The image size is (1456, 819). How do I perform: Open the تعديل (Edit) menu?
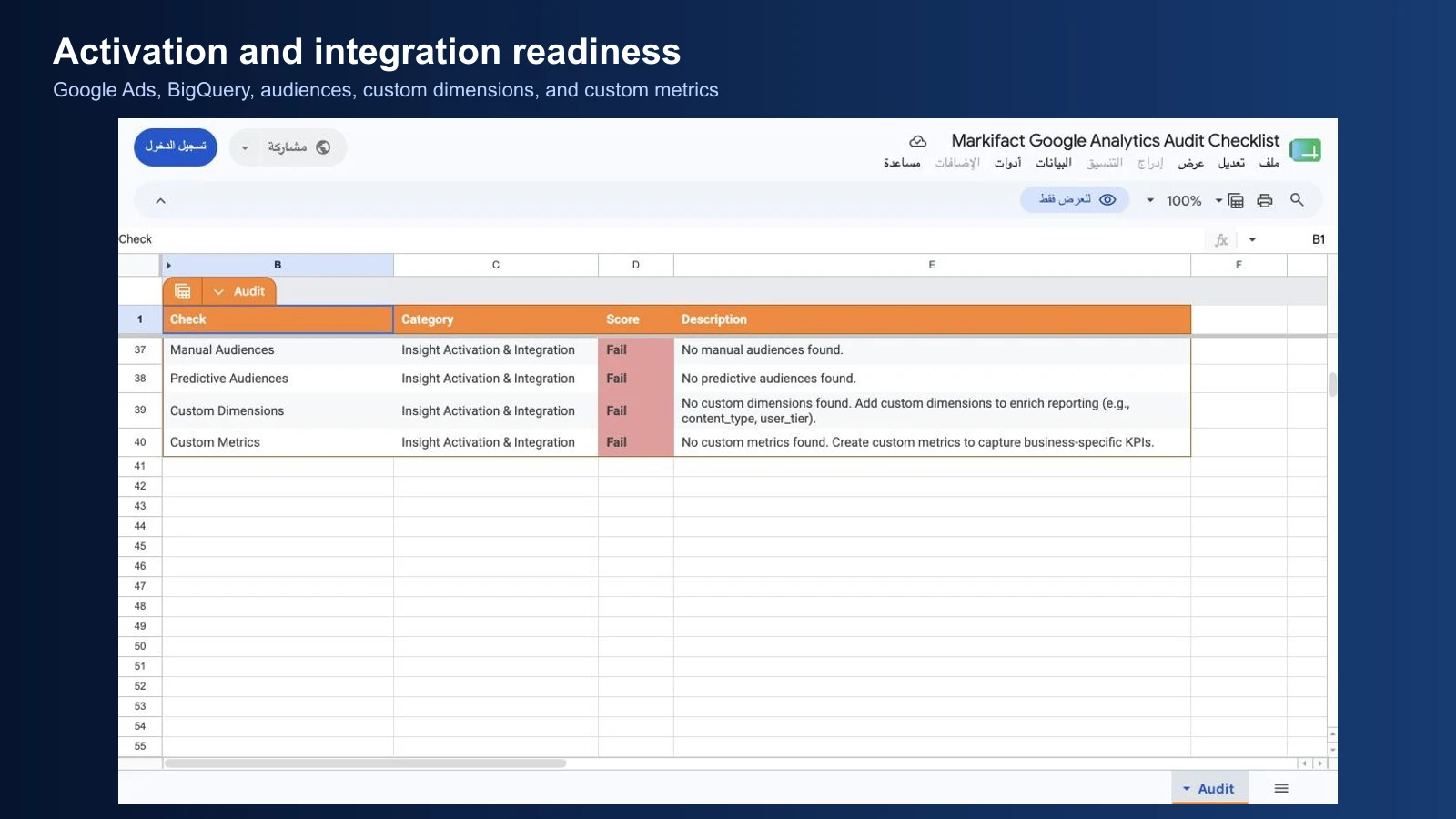coord(1231,163)
